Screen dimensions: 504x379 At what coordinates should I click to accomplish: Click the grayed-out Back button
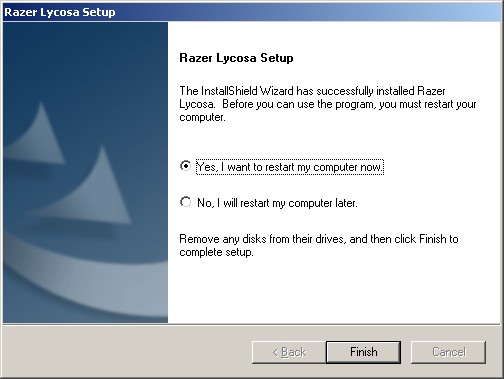click(x=289, y=352)
